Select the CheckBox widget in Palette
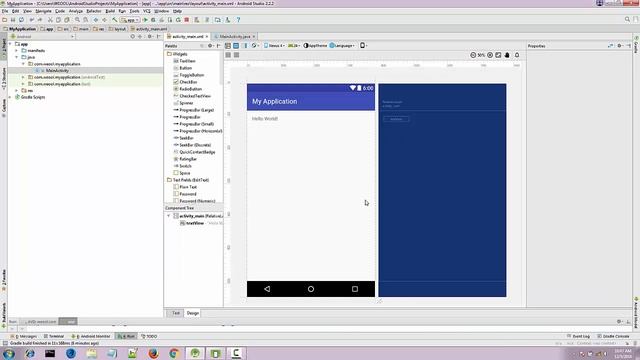The height and width of the screenshot is (360, 640). 185,82
